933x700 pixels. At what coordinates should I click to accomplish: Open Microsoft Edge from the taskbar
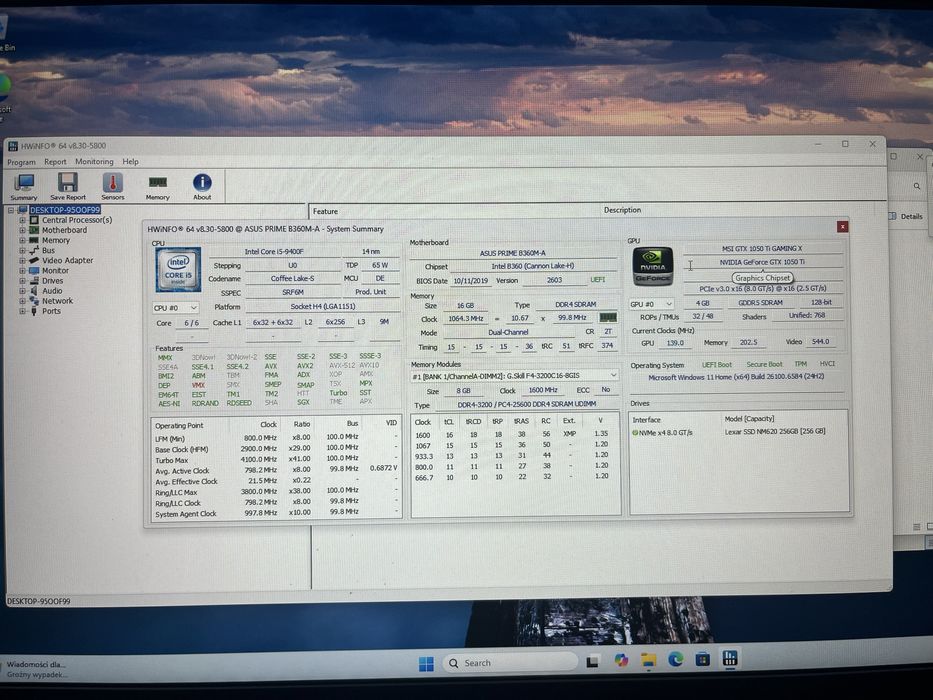pos(675,659)
